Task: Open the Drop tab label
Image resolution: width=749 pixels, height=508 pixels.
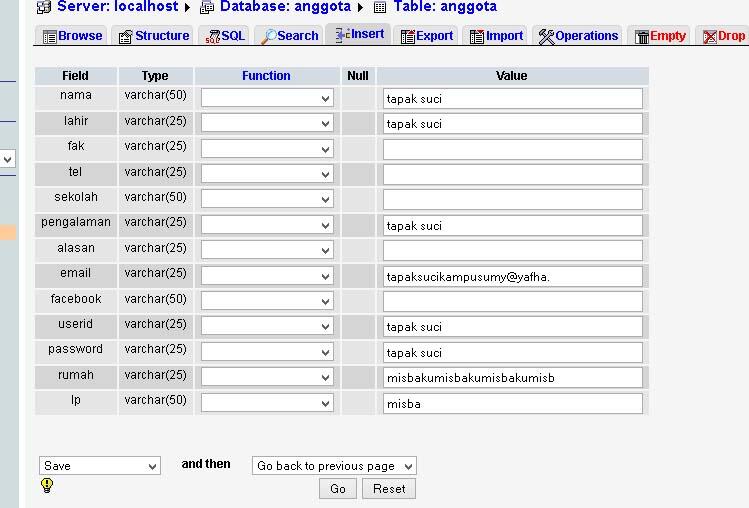Action: point(731,36)
